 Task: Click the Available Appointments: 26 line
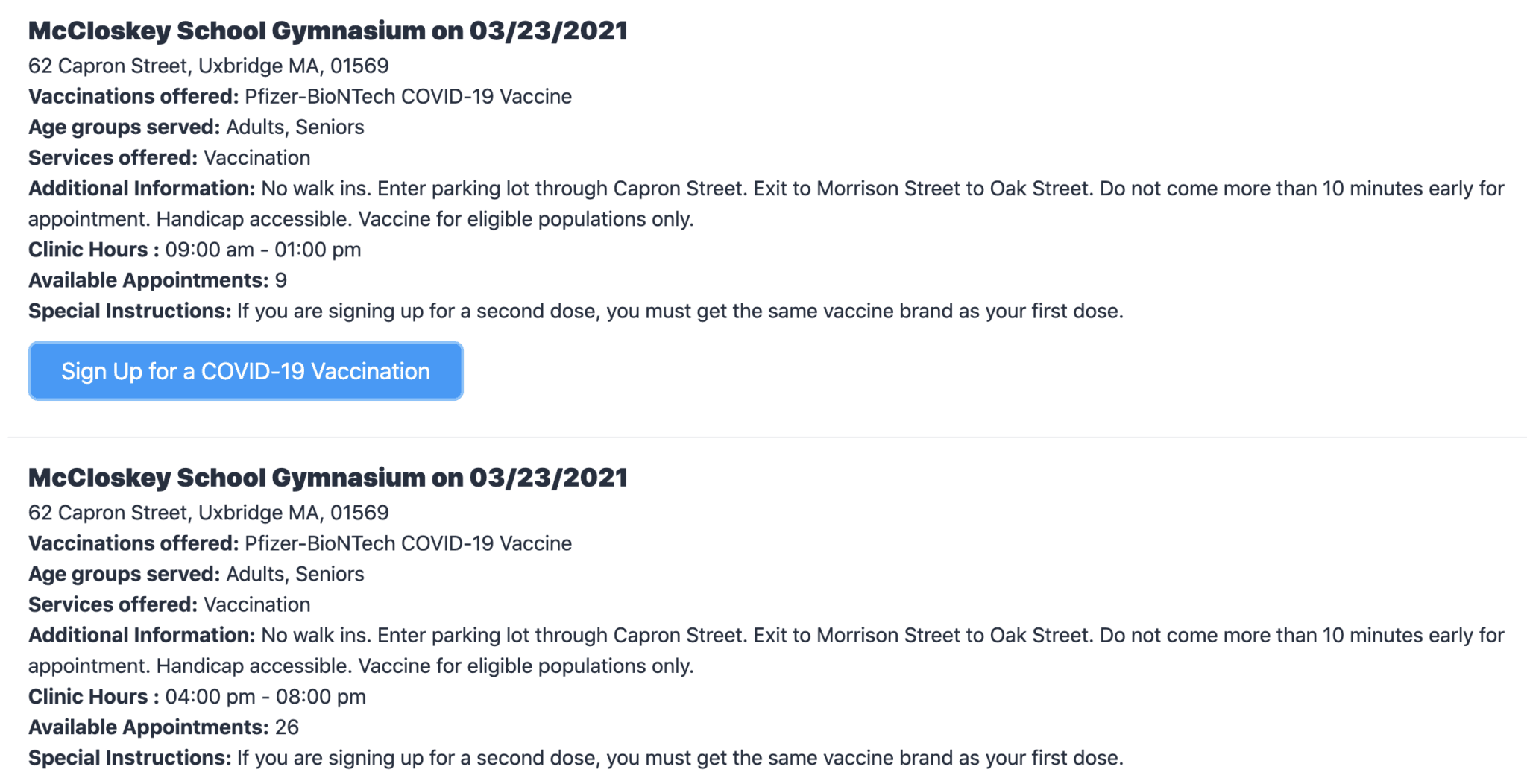pos(163,727)
